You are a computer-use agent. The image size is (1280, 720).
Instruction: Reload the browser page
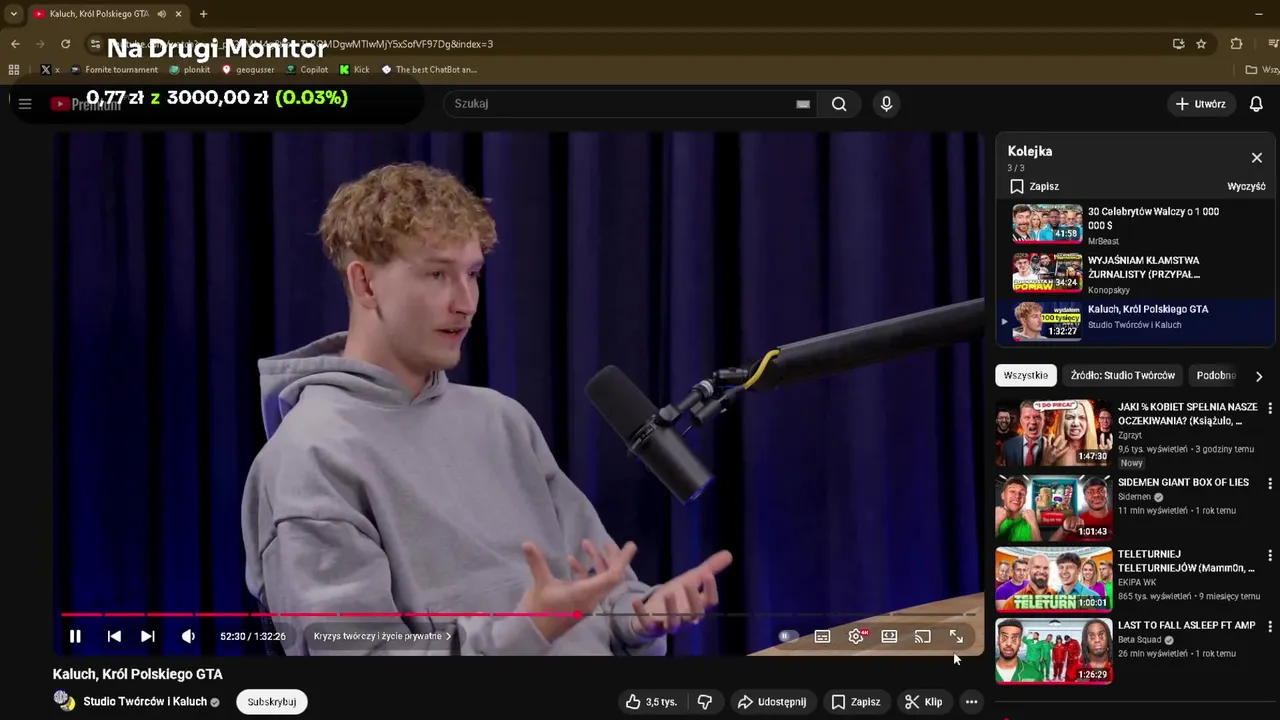tap(66, 44)
